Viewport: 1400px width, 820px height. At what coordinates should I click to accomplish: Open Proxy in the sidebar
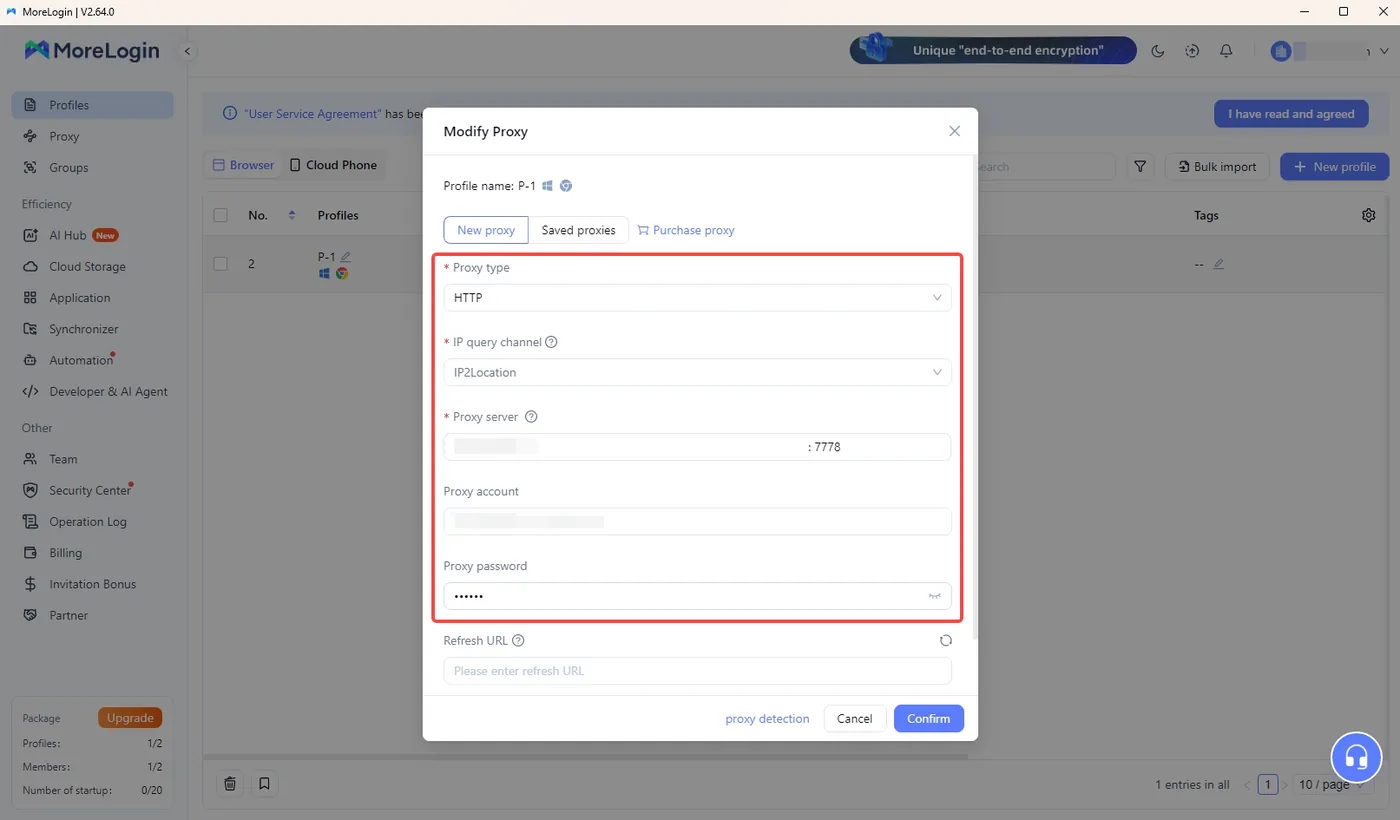tap(92, 136)
